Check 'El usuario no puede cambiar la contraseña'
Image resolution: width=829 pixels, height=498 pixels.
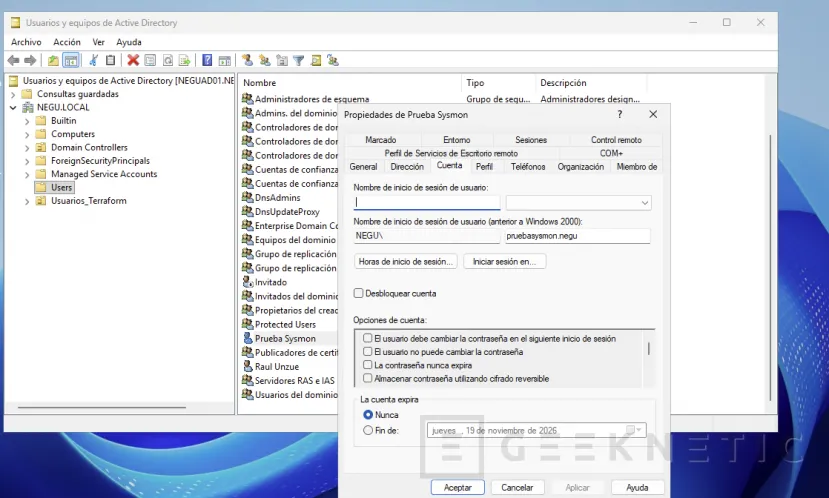367,351
